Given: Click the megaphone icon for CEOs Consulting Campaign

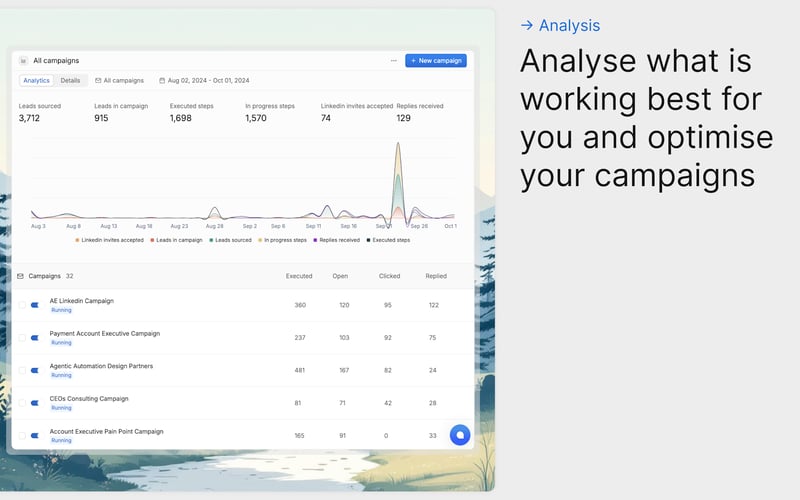Looking at the screenshot, I should 35,403.
